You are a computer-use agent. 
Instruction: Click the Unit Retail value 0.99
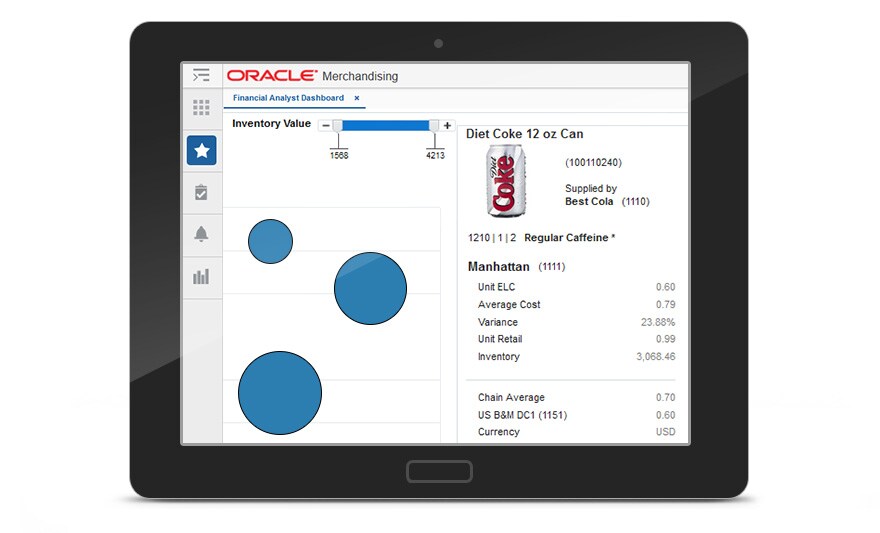(x=666, y=339)
